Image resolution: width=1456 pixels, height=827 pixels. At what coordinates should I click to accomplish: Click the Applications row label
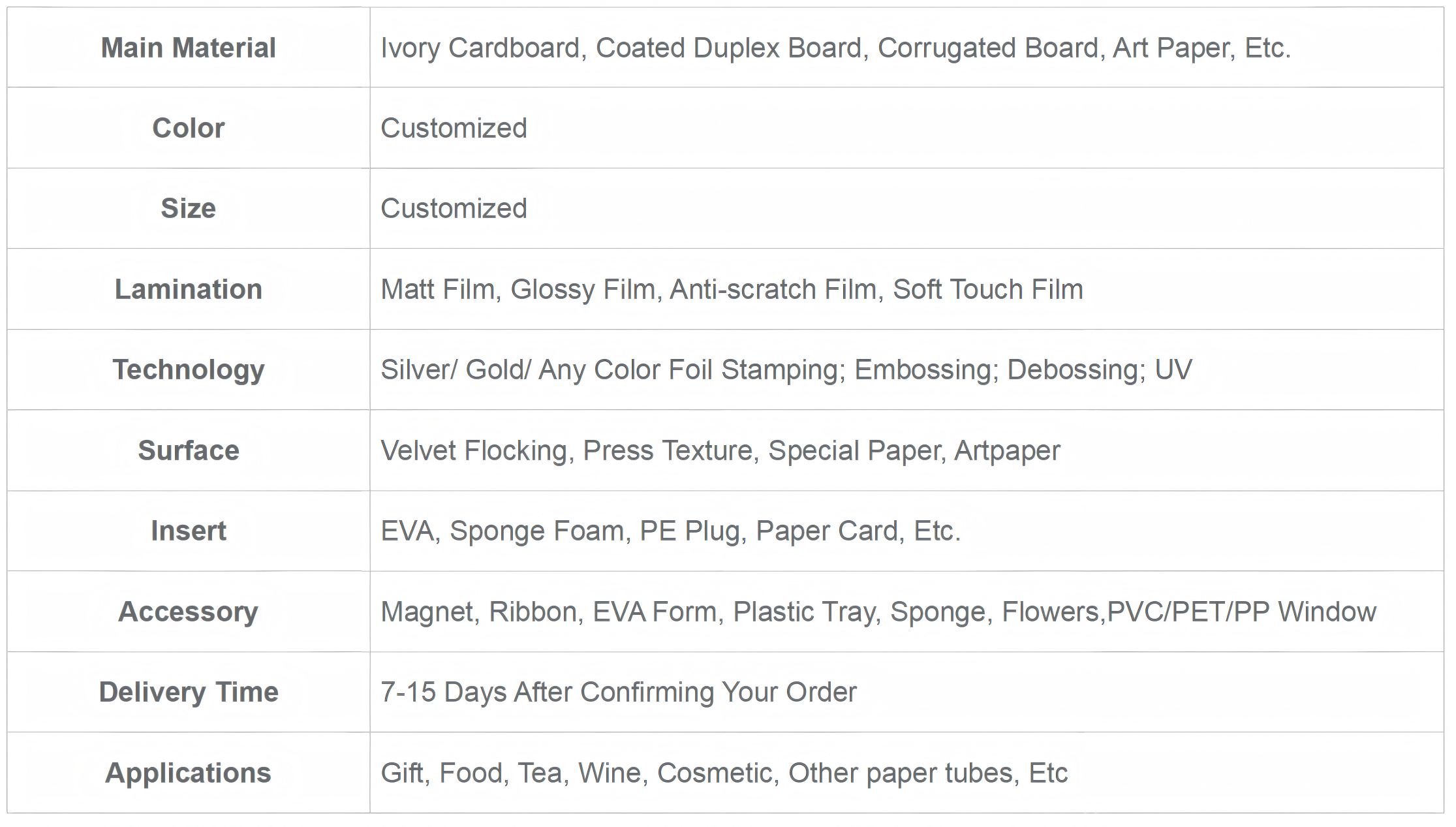pyautogui.click(x=188, y=773)
